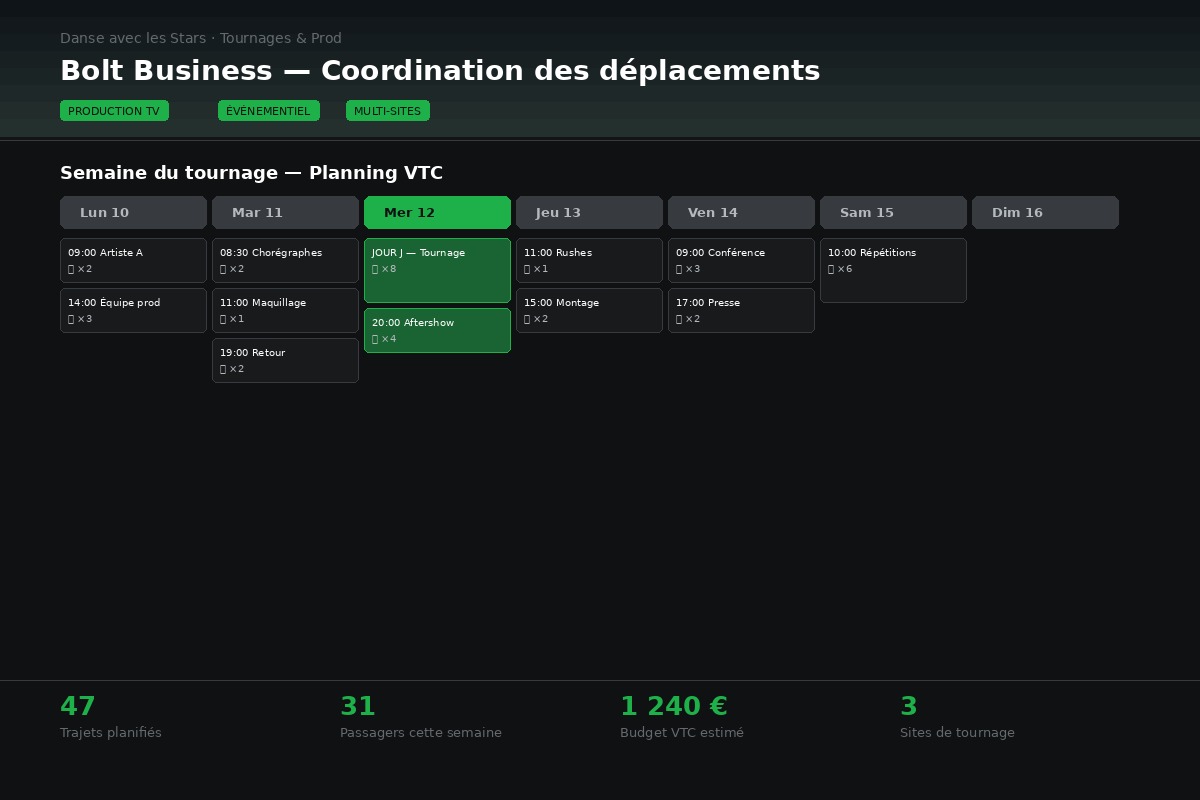Click the passenger icon on 20:00 Aftershow card
This screenshot has width=1200, height=800.
[x=375, y=339]
